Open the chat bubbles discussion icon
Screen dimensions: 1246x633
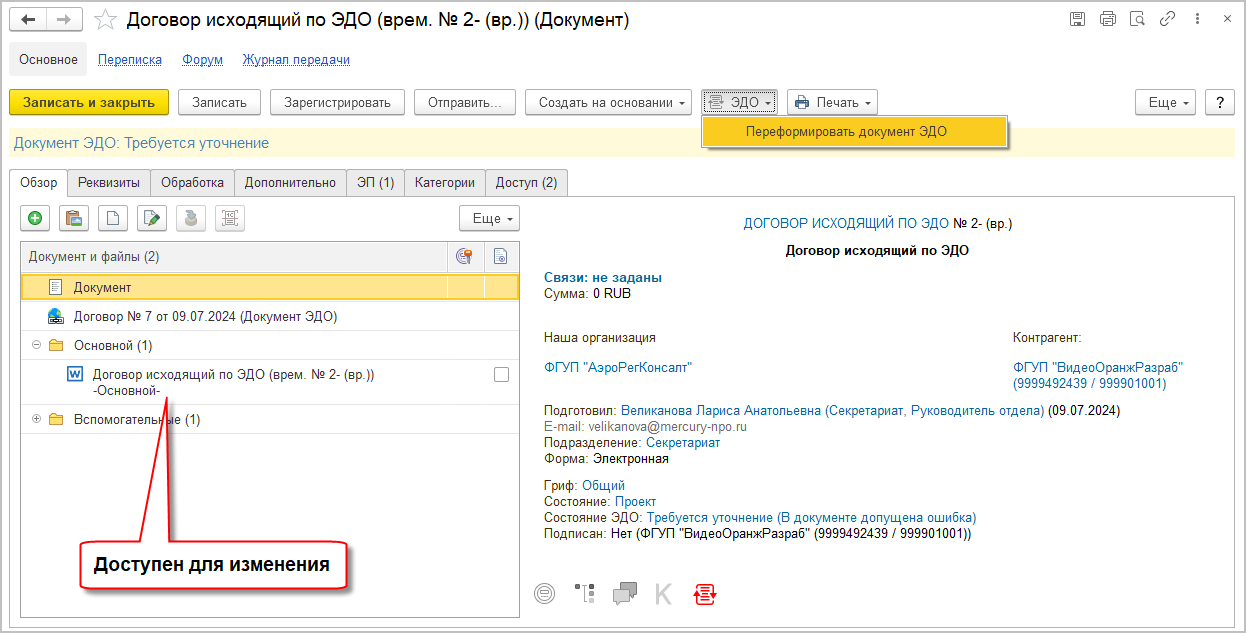[625, 593]
